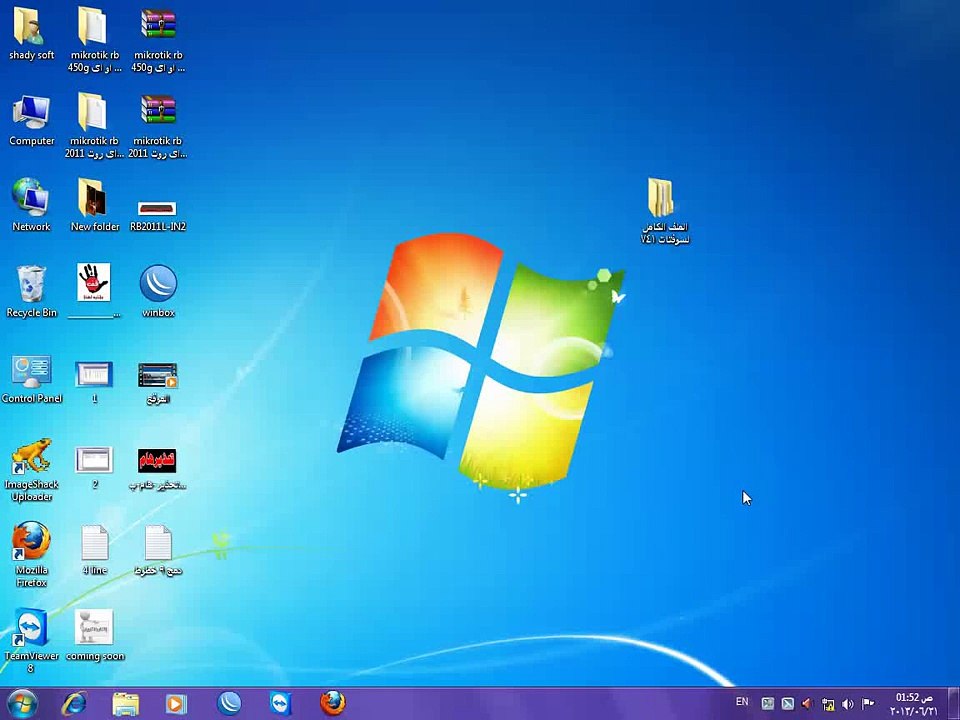Open the Action Center flag icon
Screen dimensions: 960x720
[x=868, y=703]
